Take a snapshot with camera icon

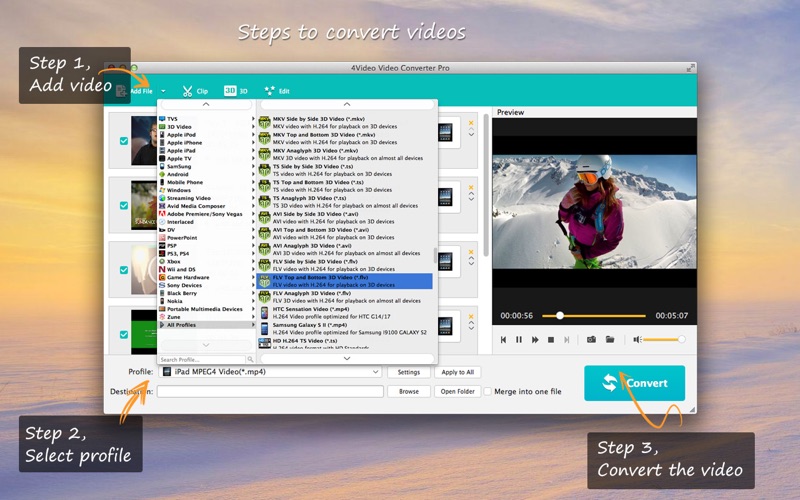click(591, 339)
